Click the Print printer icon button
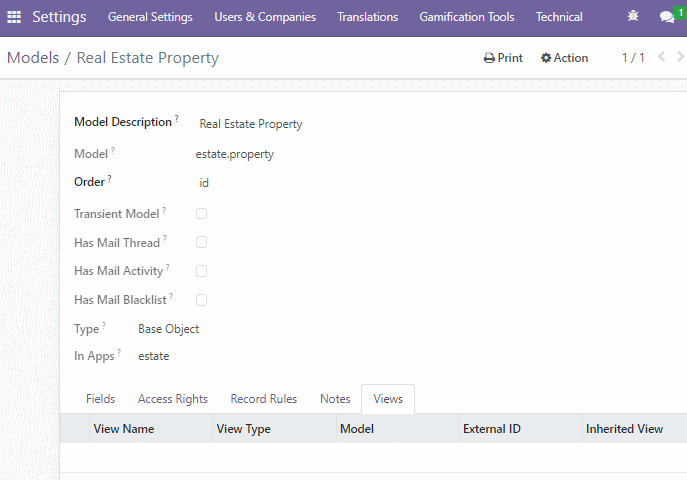This screenshot has width=687, height=480. (503, 58)
